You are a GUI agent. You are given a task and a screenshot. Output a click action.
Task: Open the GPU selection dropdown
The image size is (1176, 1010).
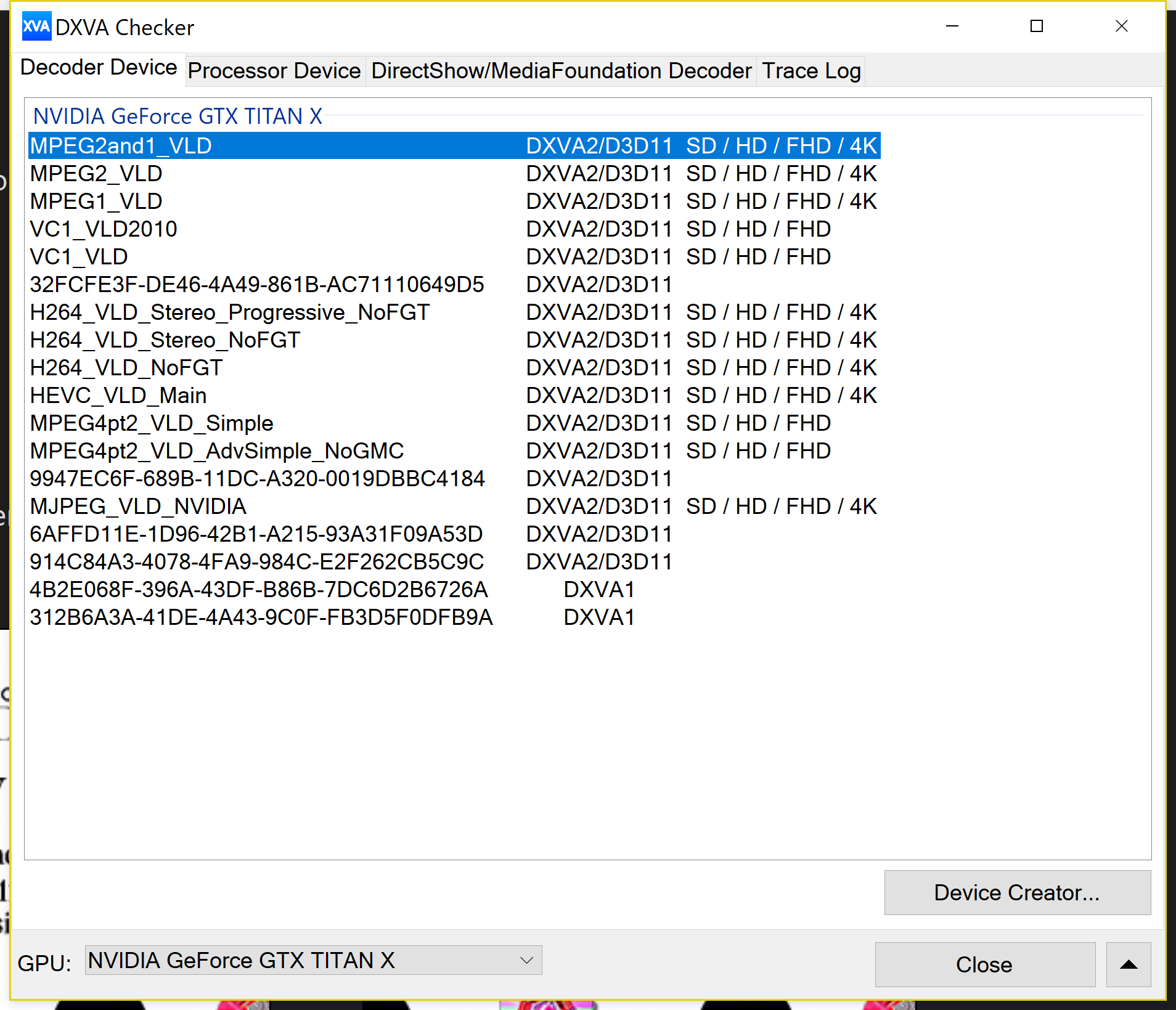click(313, 960)
